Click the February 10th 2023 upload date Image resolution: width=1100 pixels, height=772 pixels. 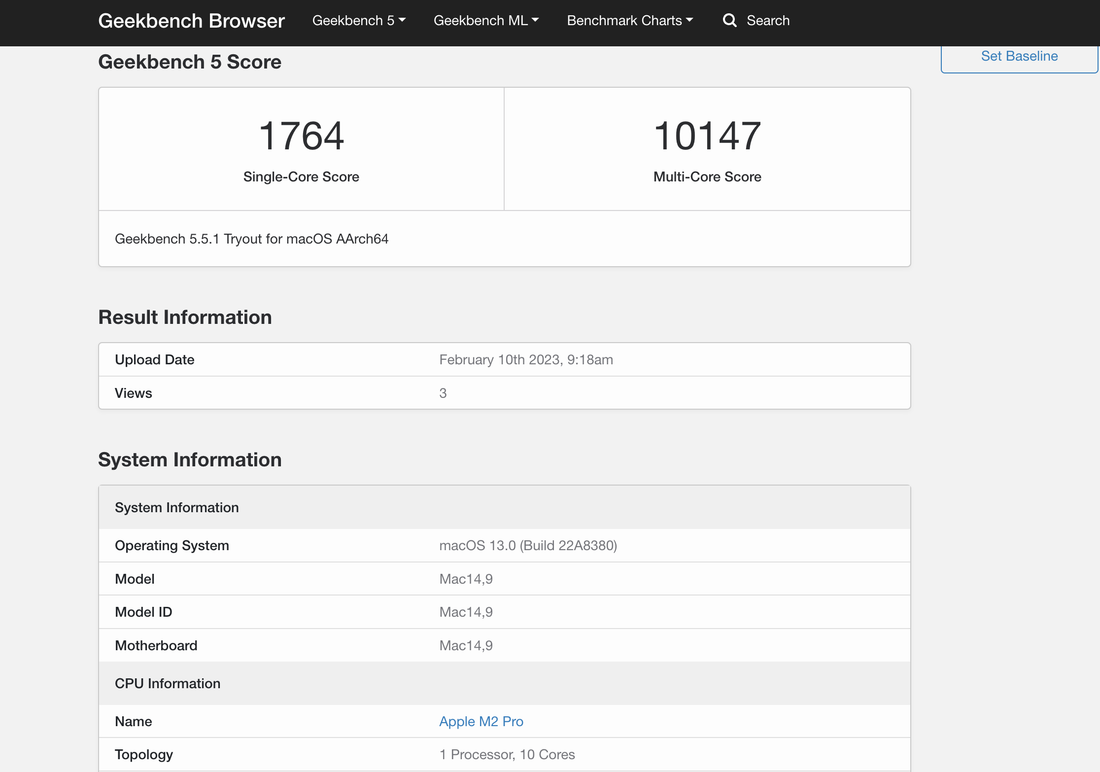(x=526, y=359)
